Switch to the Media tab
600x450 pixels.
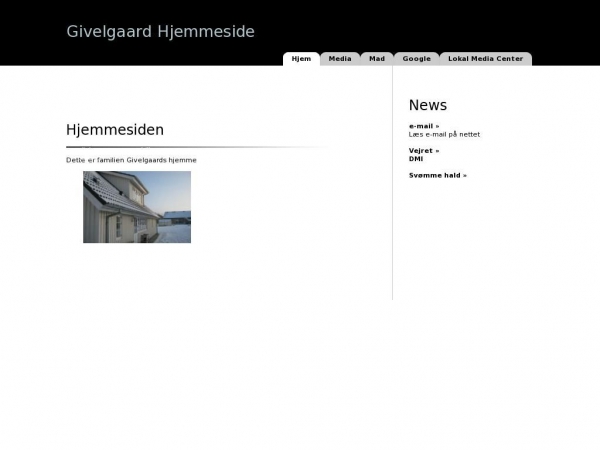point(340,59)
